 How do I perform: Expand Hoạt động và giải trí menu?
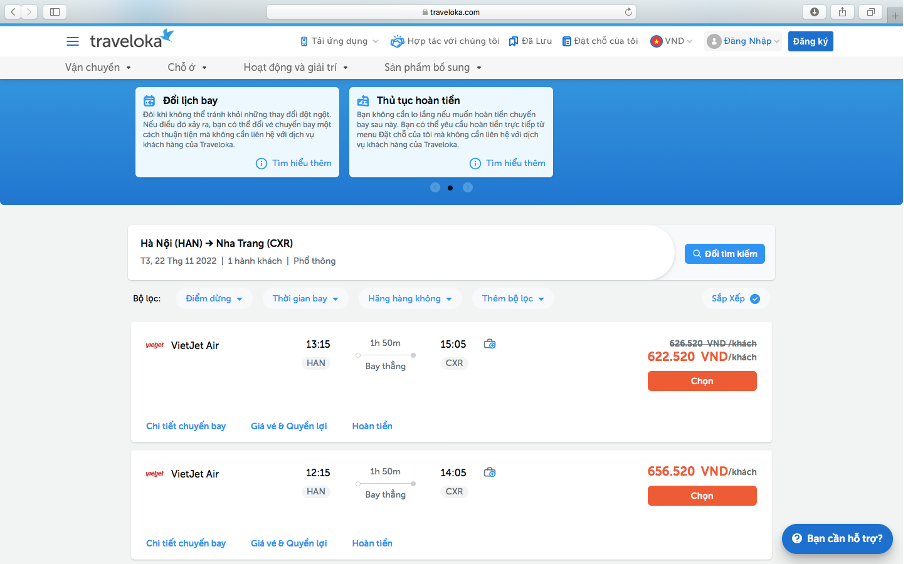coord(296,67)
